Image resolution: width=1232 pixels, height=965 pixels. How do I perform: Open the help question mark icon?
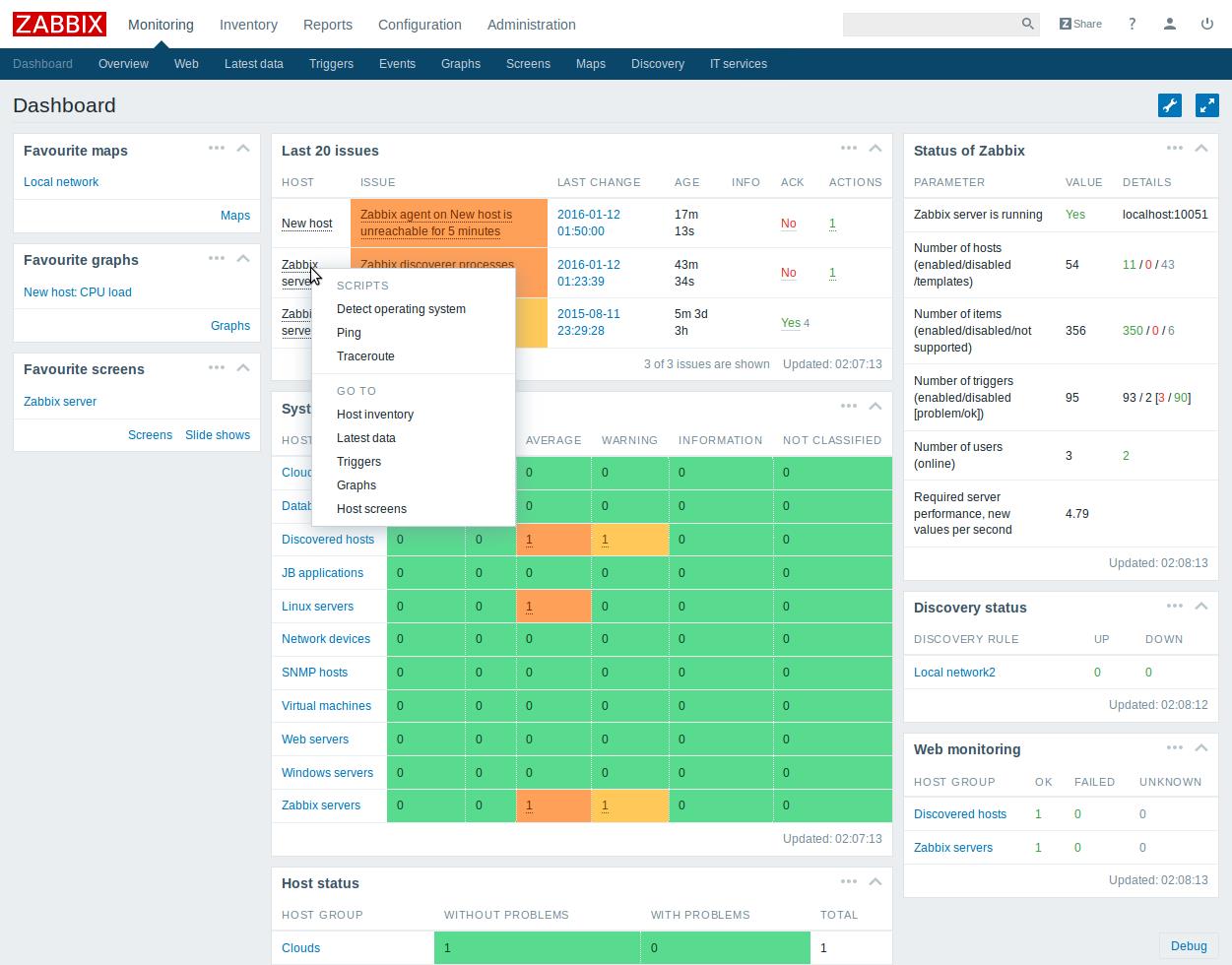(x=1132, y=24)
